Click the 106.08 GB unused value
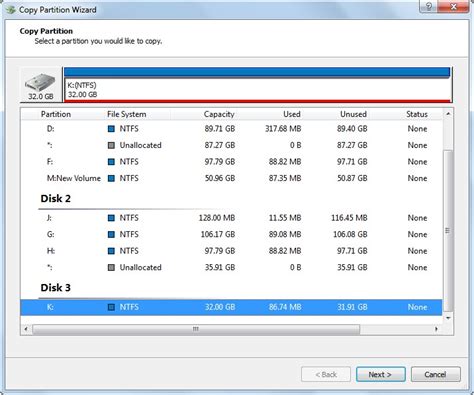The width and height of the screenshot is (474, 395). point(350,234)
